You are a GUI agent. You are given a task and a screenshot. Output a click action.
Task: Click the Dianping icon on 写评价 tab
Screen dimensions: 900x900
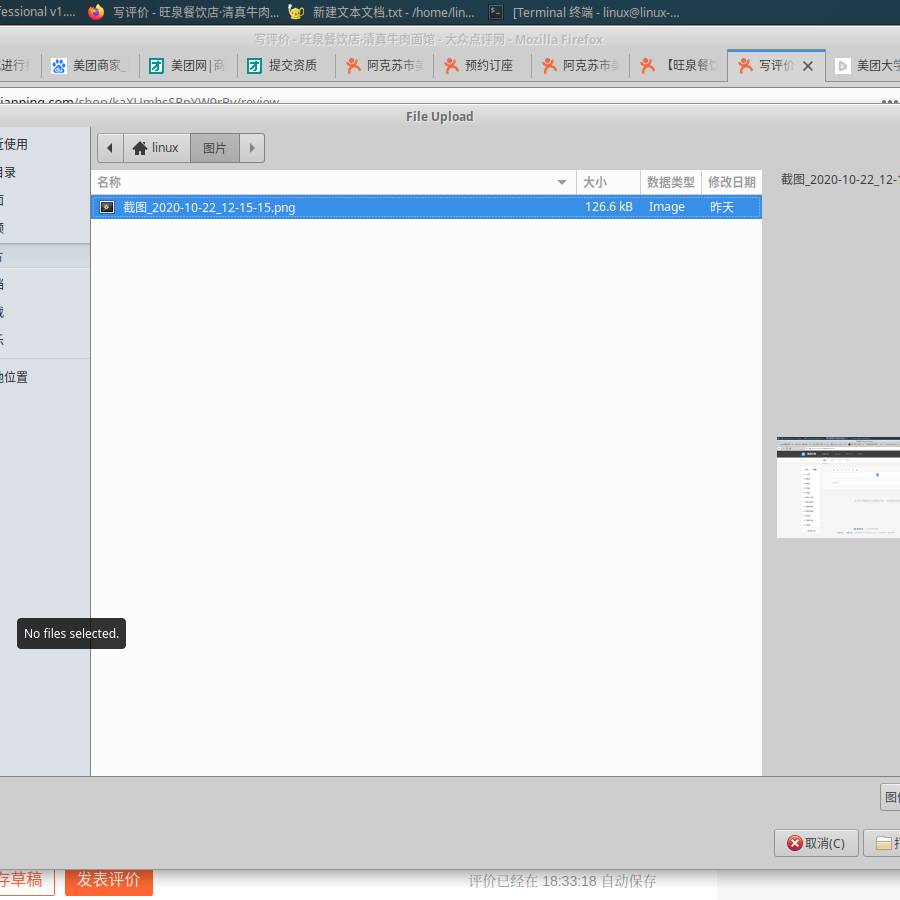(x=745, y=65)
